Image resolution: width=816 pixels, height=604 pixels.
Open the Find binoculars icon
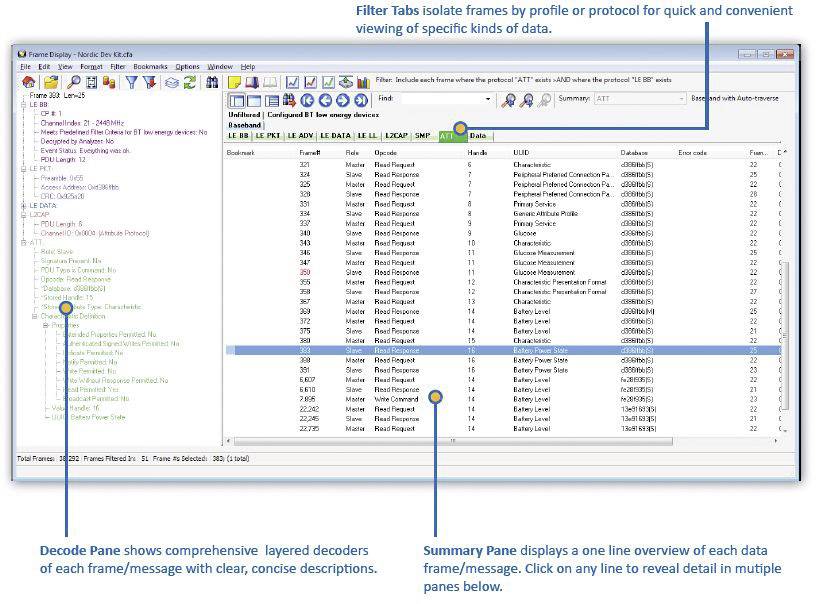point(213,82)
